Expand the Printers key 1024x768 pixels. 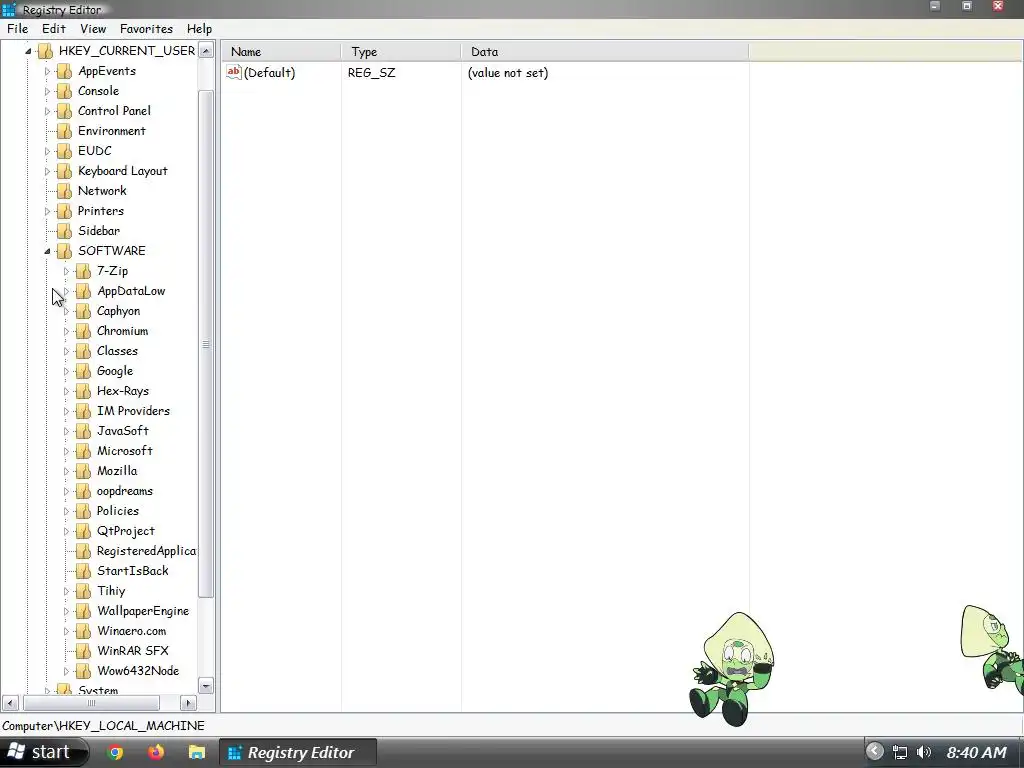point(47,211)
